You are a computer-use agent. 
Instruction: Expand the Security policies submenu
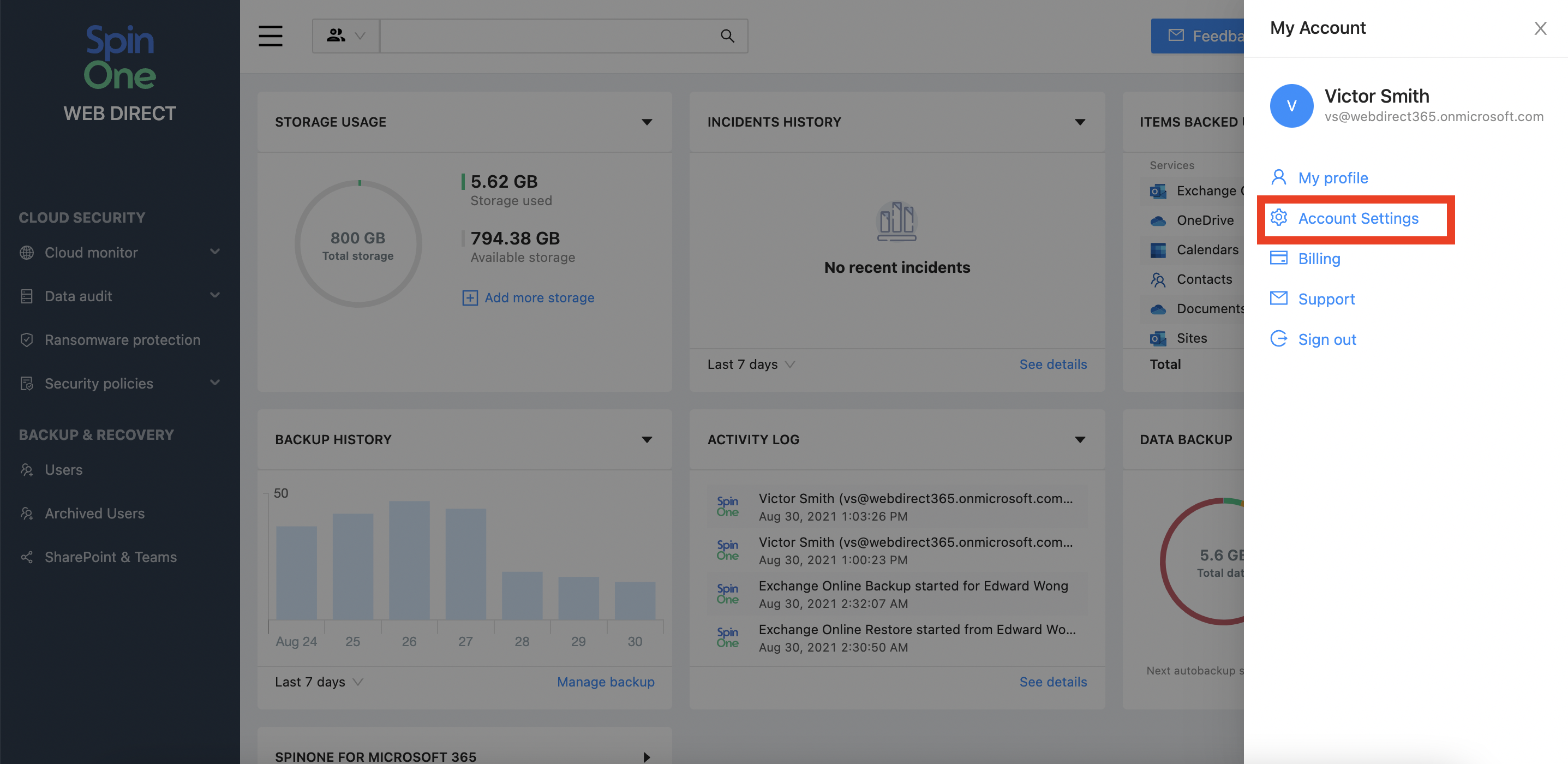click(214, 383)
